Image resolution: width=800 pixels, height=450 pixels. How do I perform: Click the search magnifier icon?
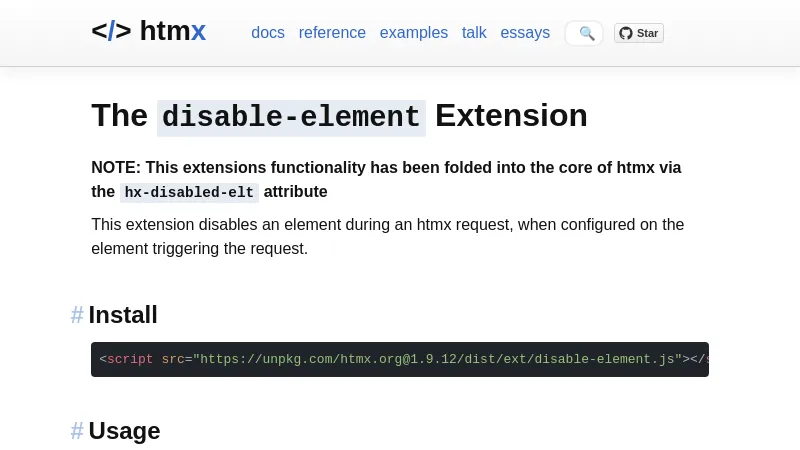click(x=586, y=33)
